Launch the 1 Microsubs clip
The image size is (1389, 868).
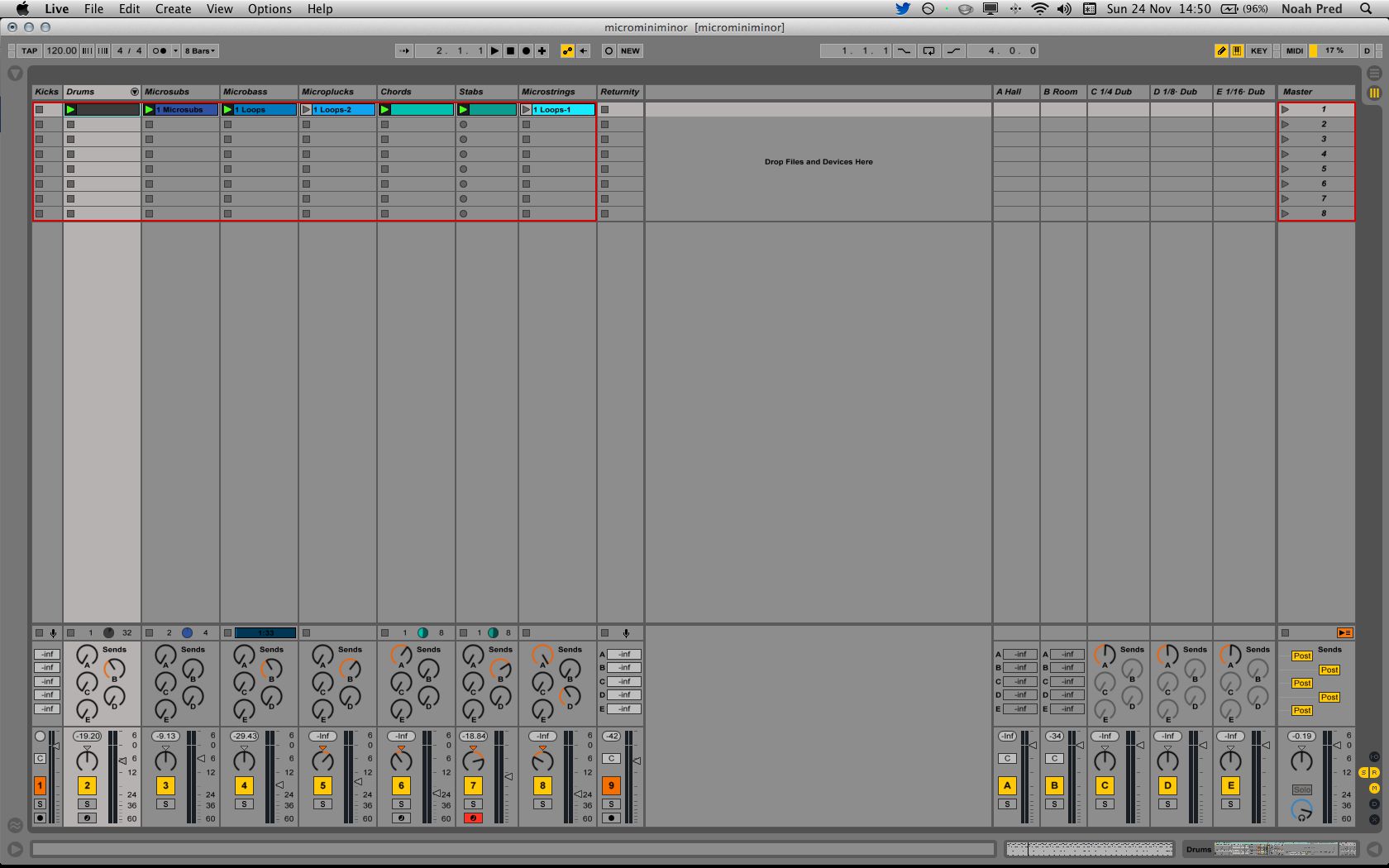click(x=149, y=109)
